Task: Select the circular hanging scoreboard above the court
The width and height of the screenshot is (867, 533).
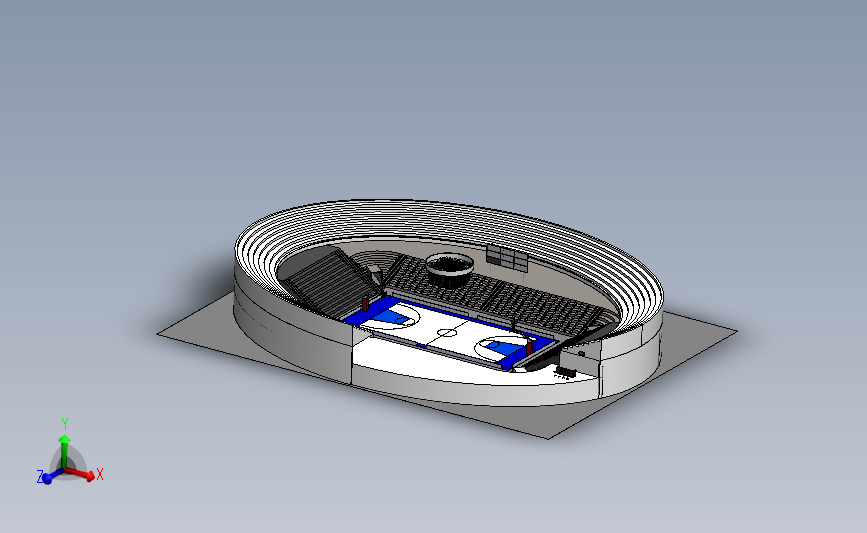Action: tap(450, 271)
